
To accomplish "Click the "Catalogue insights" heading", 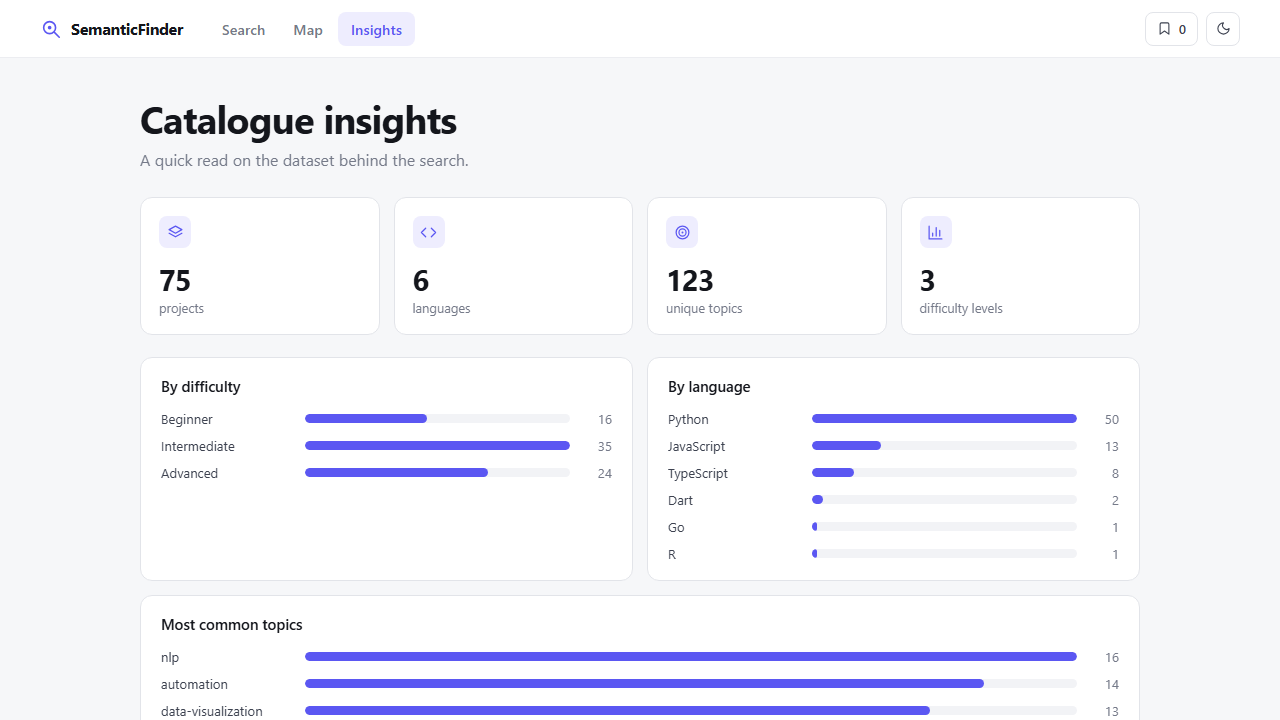I will [298, 121].
